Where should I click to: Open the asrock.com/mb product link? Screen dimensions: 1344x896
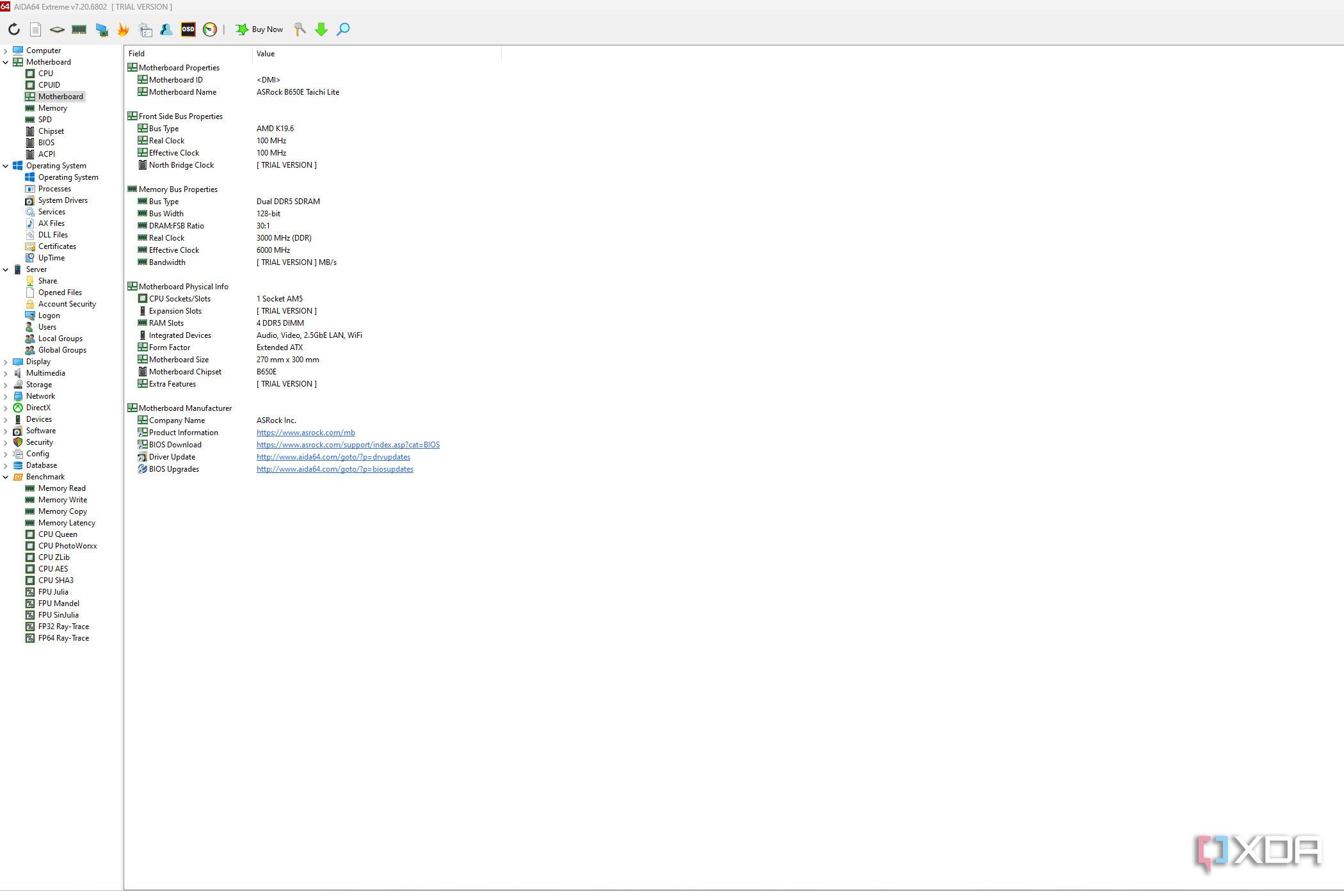point(305,433)
